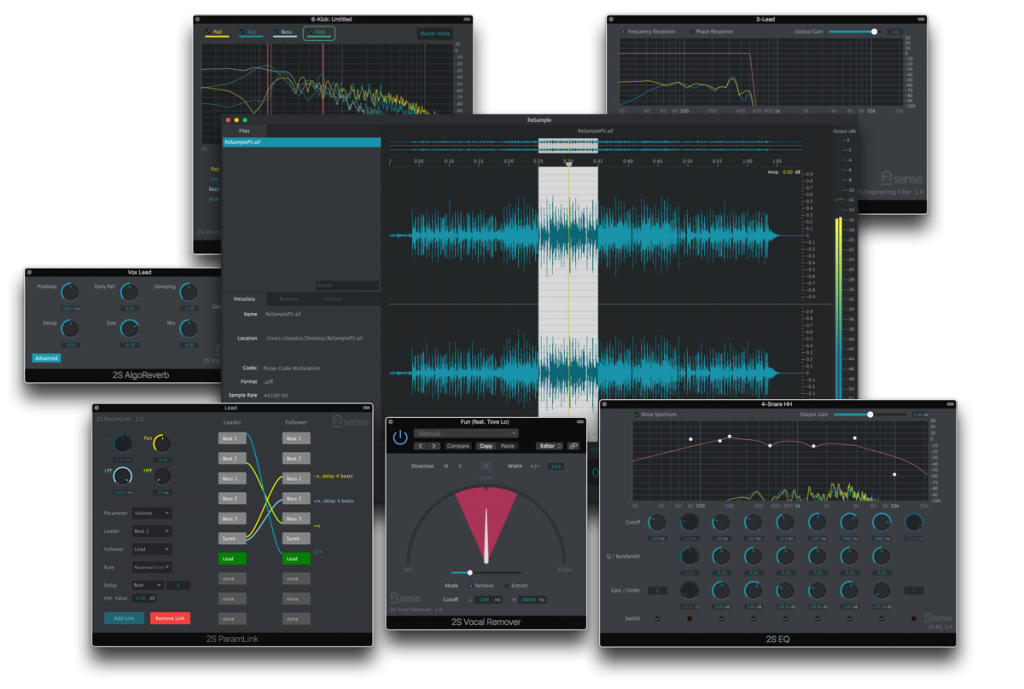The width and height of the screenshot is (1024, 689).
Task: Click the Width value field showing 24.0
Action: (556, 466)
